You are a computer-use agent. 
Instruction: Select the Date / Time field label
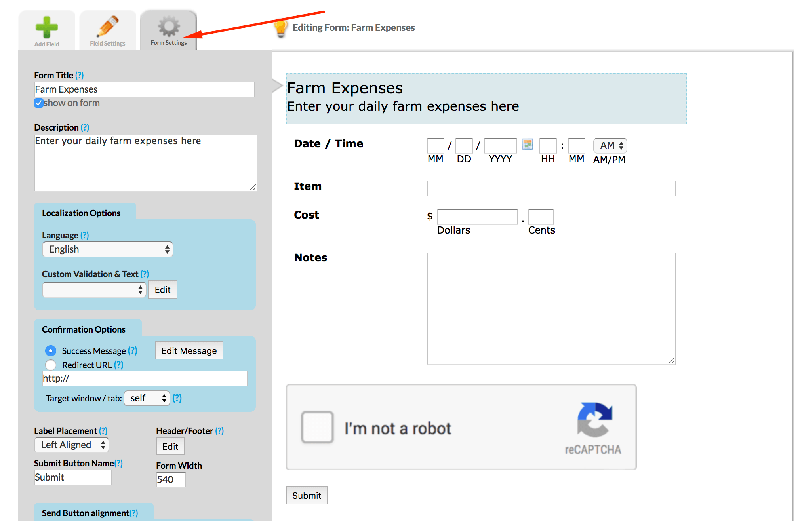tap(329, 143)
